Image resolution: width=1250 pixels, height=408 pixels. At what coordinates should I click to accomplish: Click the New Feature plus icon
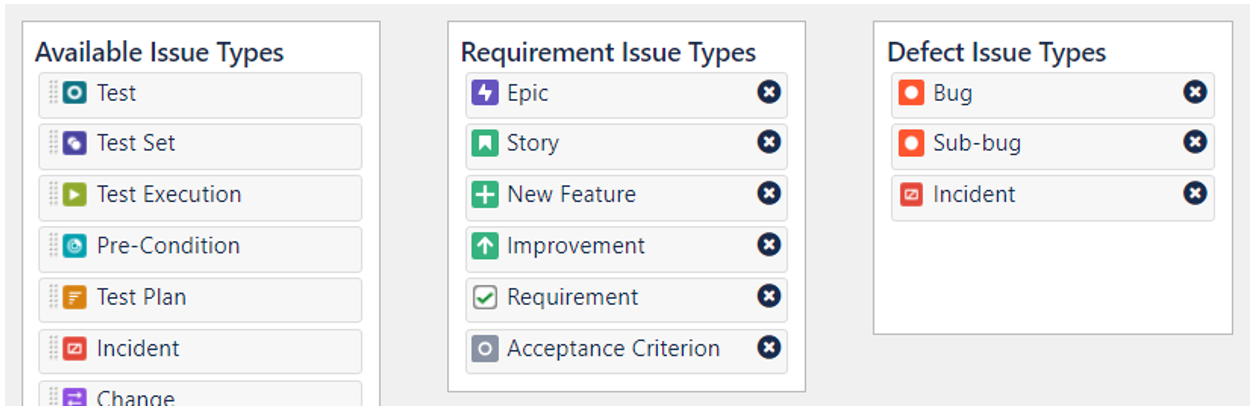484,195
